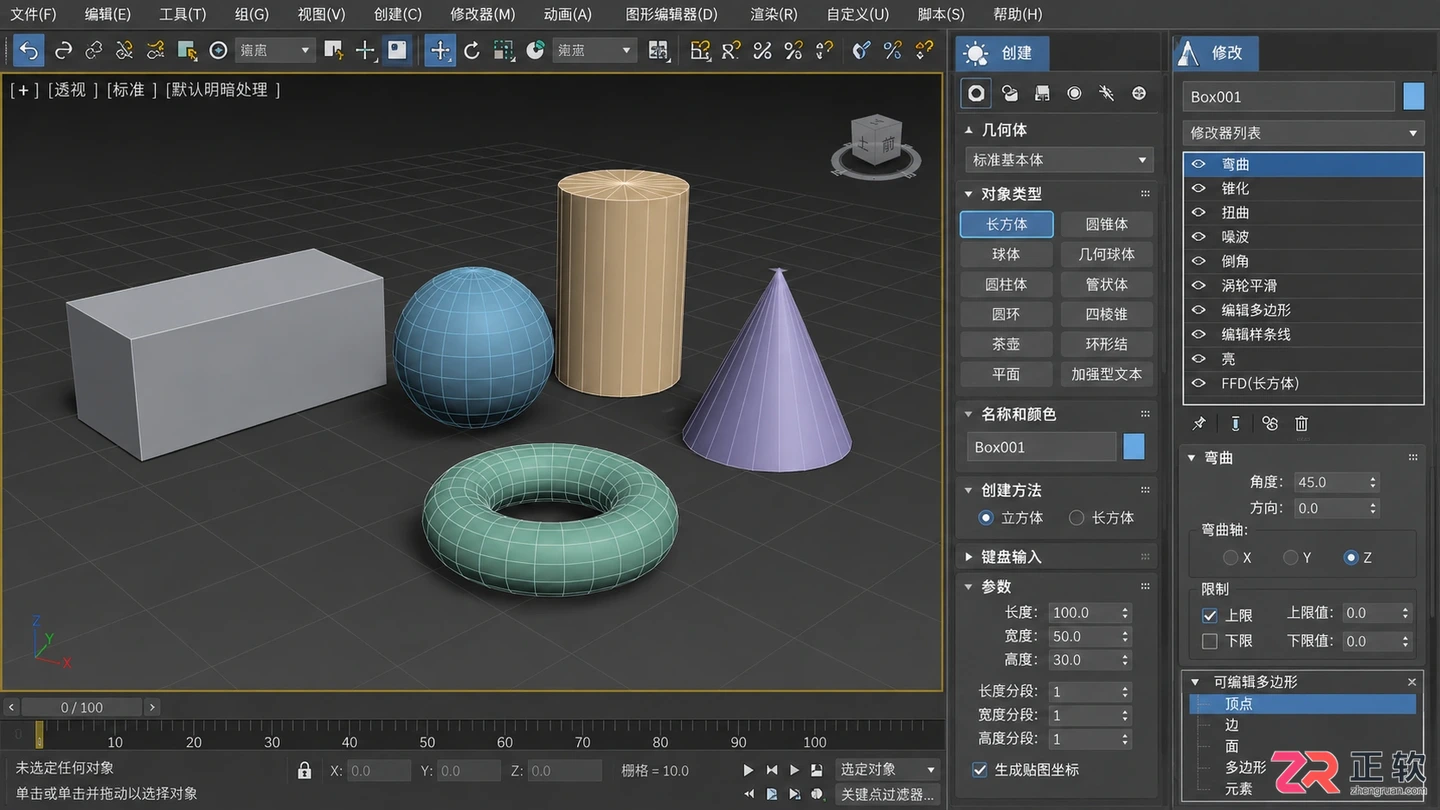Screen dimensions: 1440x810
Task: Open the Space Warps category icon
Action: (x=1138, y=93)
